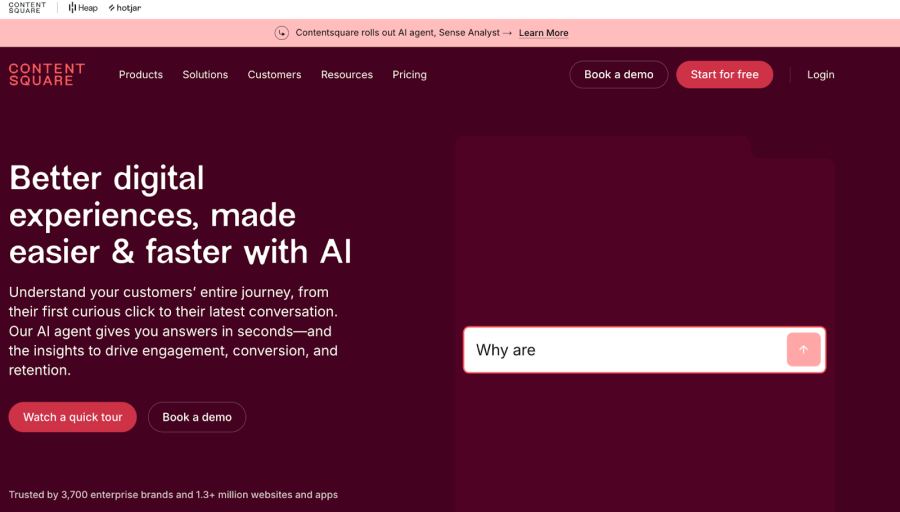Open the Customers nav item

point(274,75)
